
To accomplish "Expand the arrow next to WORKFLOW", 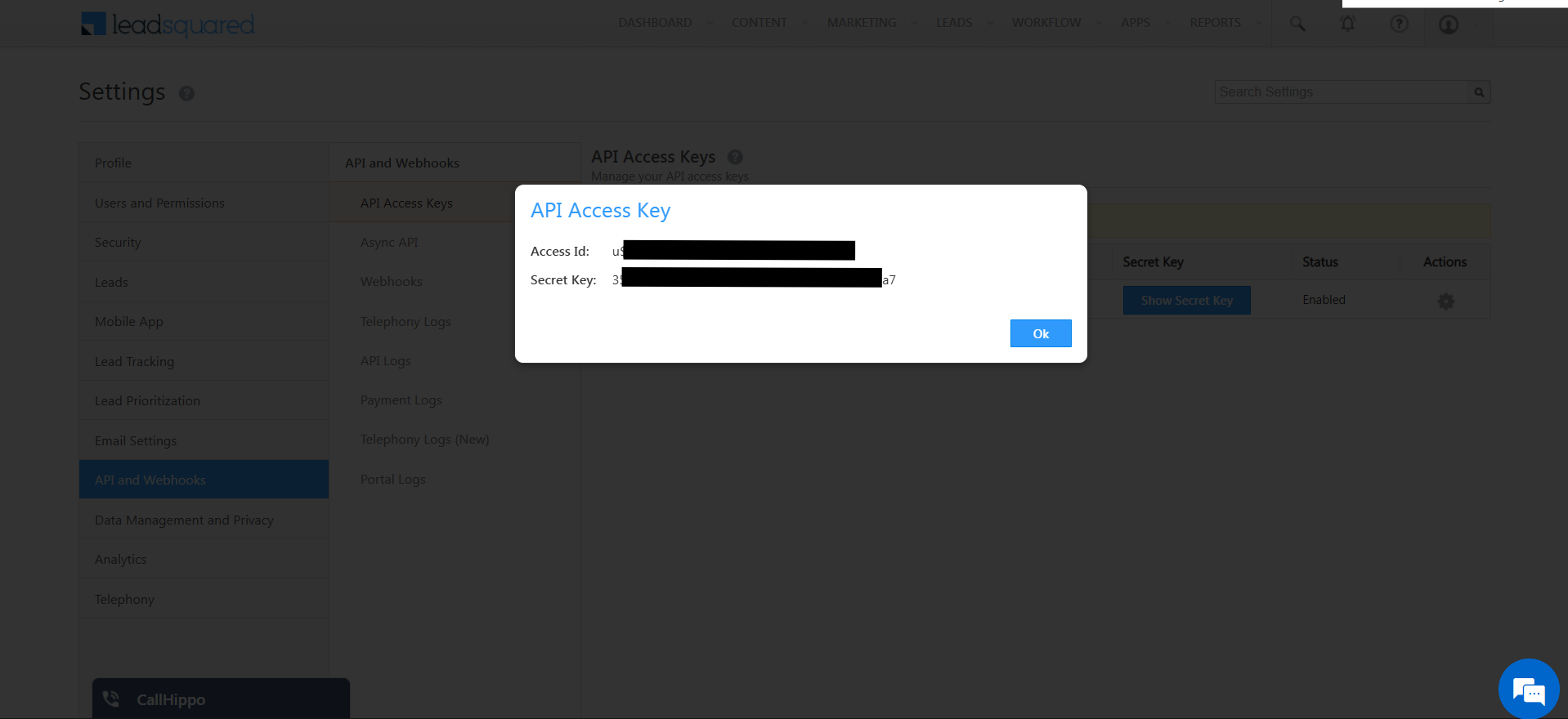I will pyautogui.click(x=1099, y=23).
